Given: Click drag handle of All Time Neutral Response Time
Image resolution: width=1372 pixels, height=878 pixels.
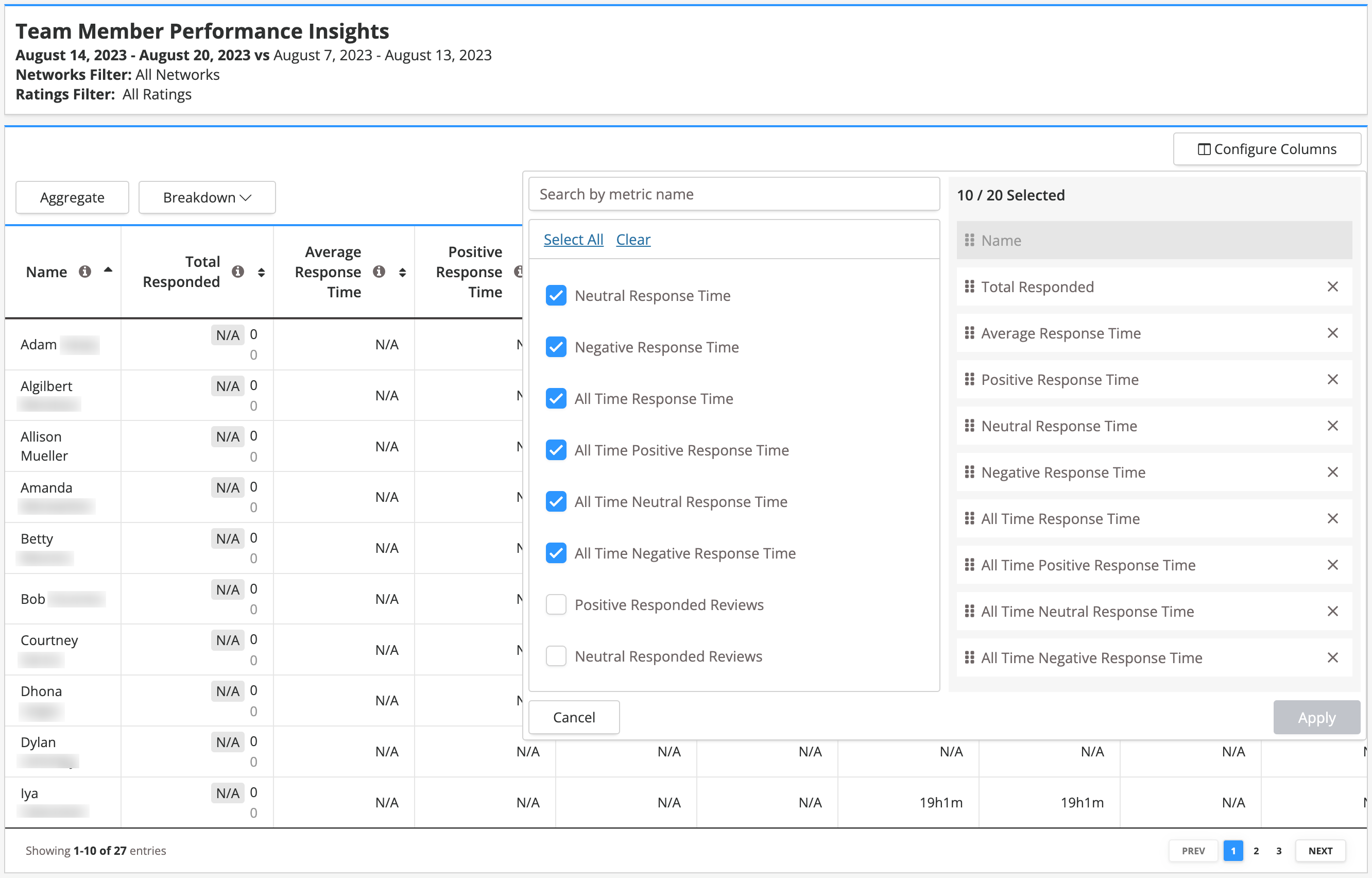Looking at the screenshot, I should 969,611.
